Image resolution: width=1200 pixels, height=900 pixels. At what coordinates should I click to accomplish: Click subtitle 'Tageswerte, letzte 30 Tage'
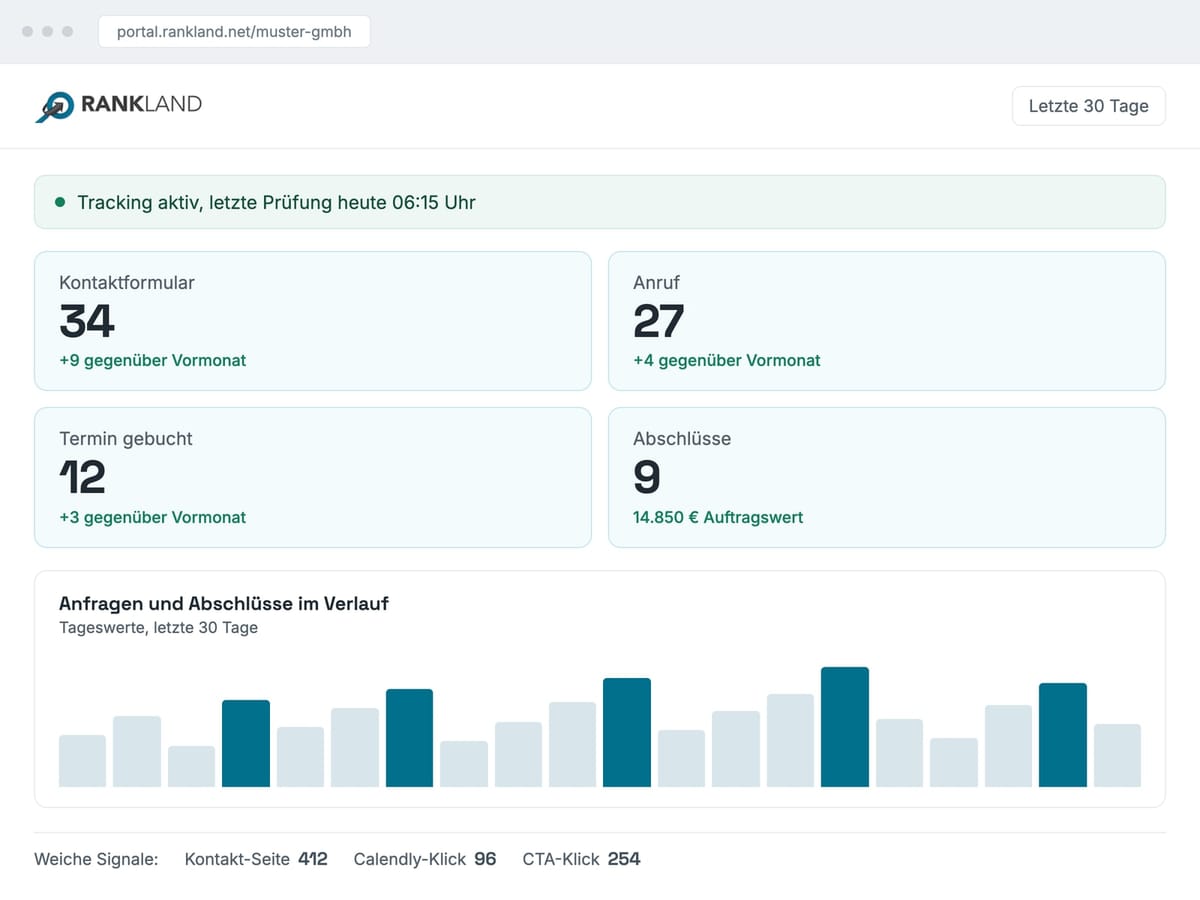(159, 628)
